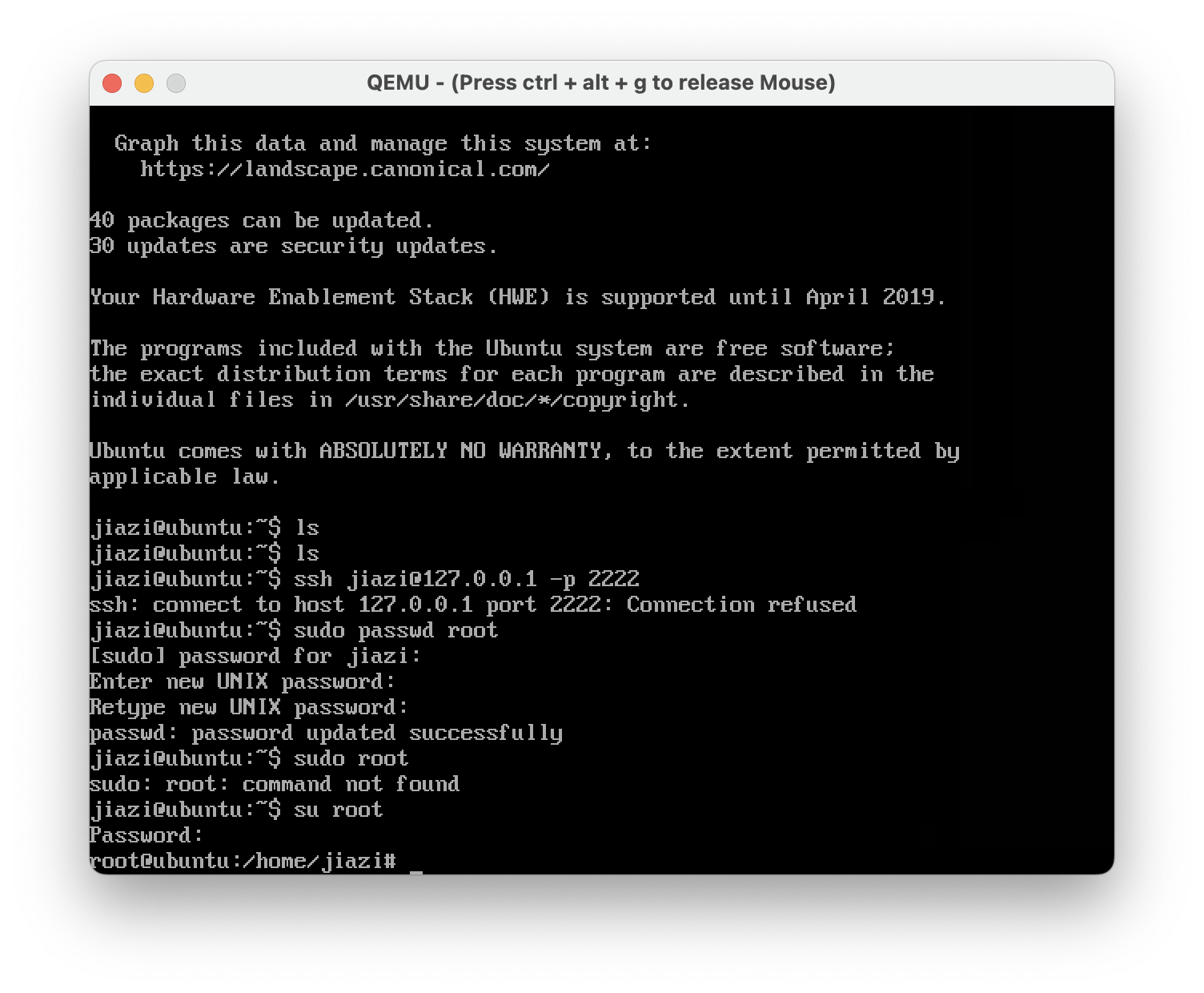Image resolution: width=1204 pixels, height=993 pixels.
Task: Click '[sudo] password for jiazi:' line
Action: [255, 657]
